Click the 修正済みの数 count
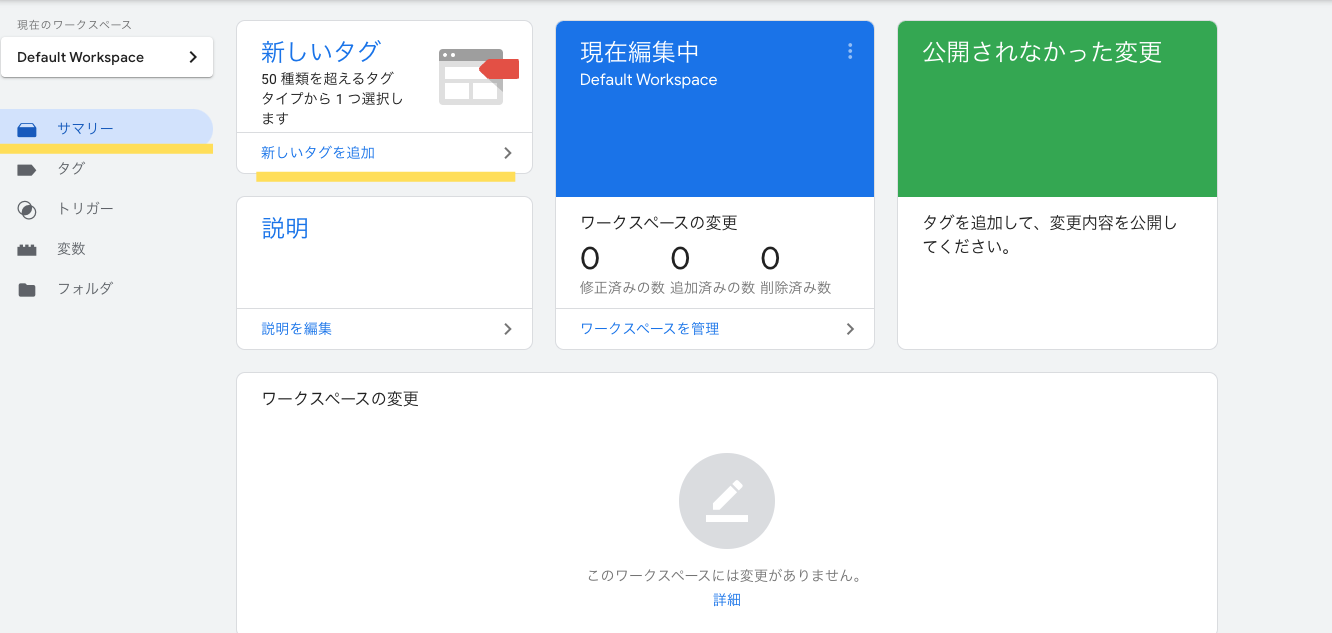Image resolution: width=1332 pixels, height=633 pixels. 590,259
